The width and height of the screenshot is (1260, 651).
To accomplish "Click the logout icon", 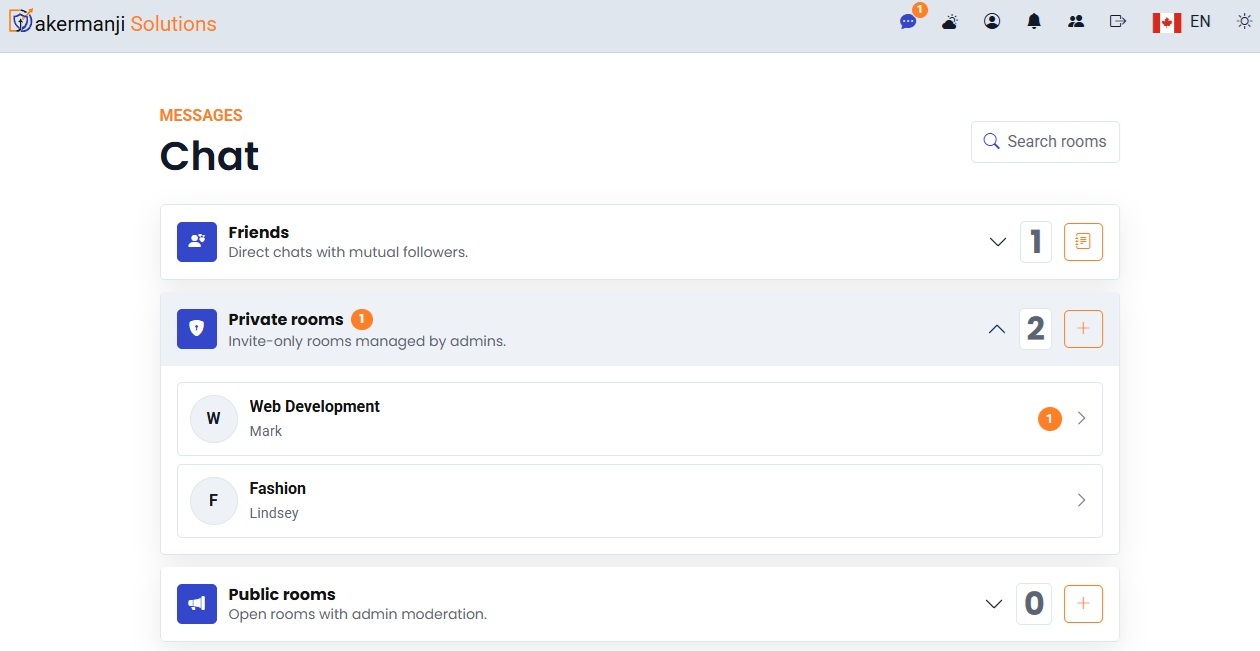I will (x=1118, y=21).
